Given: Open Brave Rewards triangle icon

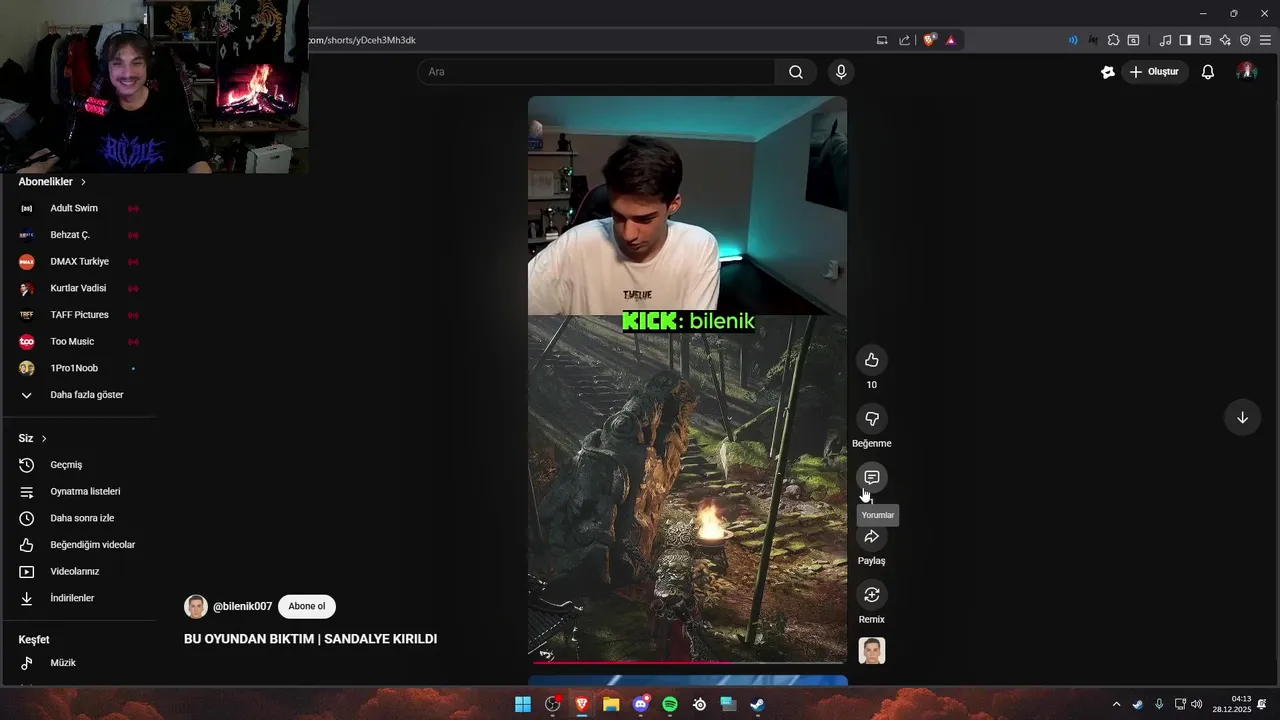Looking at the screenshot, I should point(950,40).
